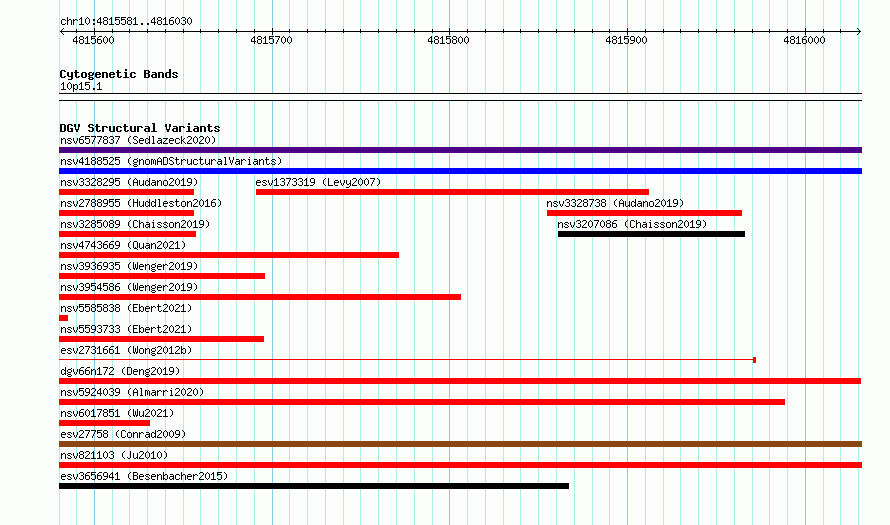
Task: Select the red nsv5924039 variant bar
Action: click(422, 402)
